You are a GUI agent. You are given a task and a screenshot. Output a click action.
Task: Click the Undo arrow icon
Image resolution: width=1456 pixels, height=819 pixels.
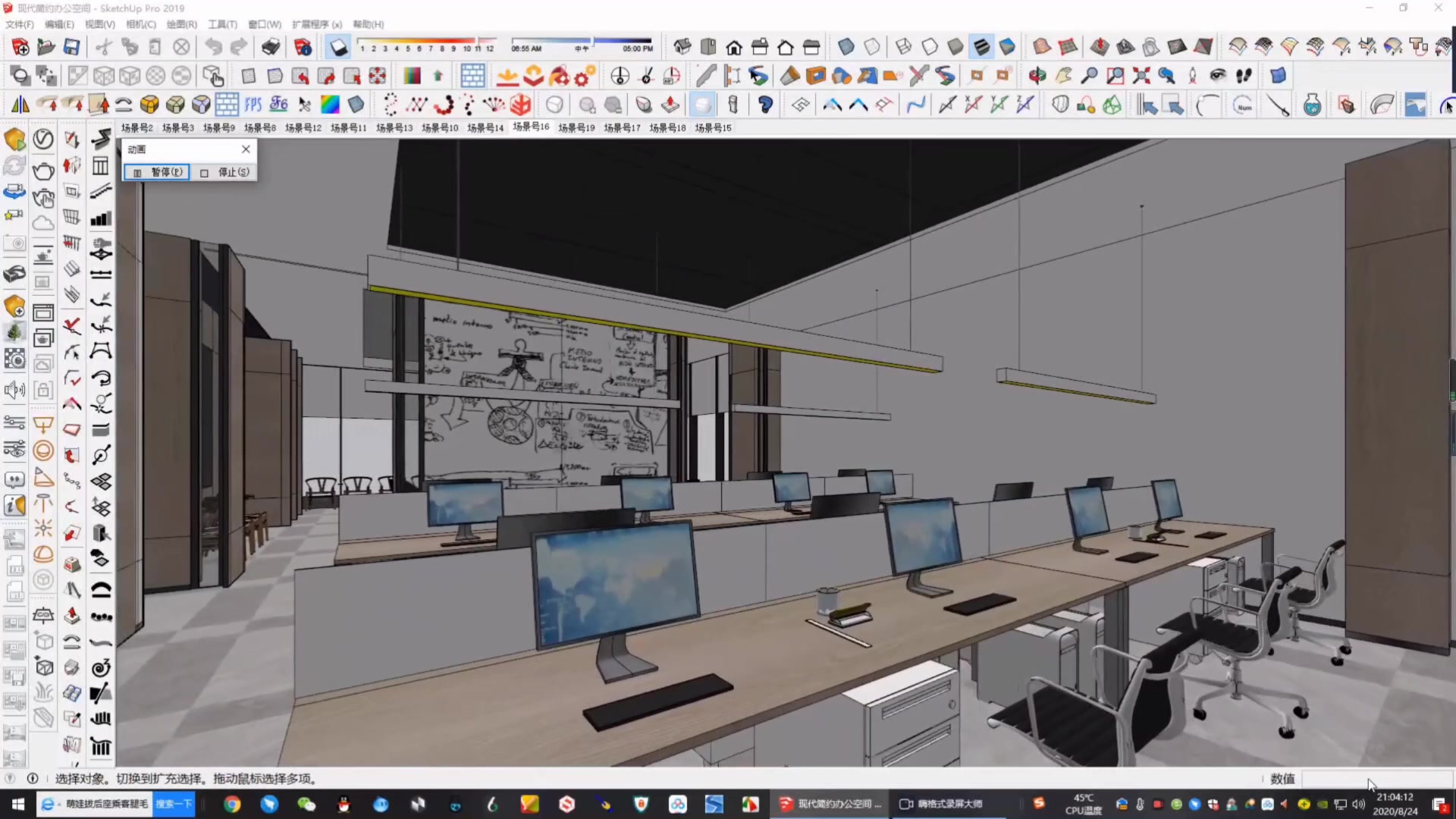(x=213, y=47)
